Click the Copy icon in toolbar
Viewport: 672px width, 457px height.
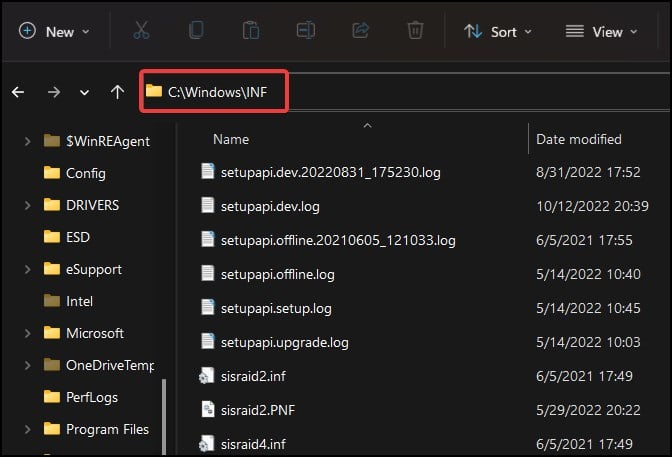[x=196, y=31]
